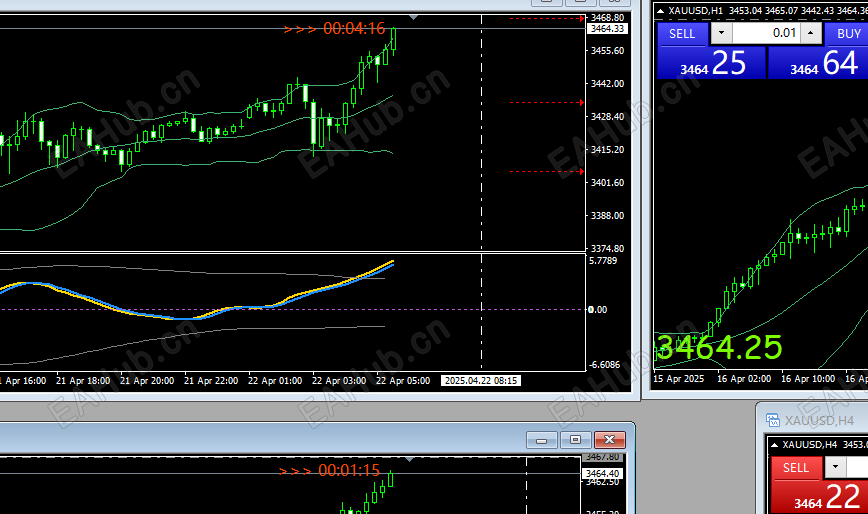The image size is (868, 514).
Task: Click the 3388.00 price axis label
Action: pyautogui.click(x=607, y=216)
